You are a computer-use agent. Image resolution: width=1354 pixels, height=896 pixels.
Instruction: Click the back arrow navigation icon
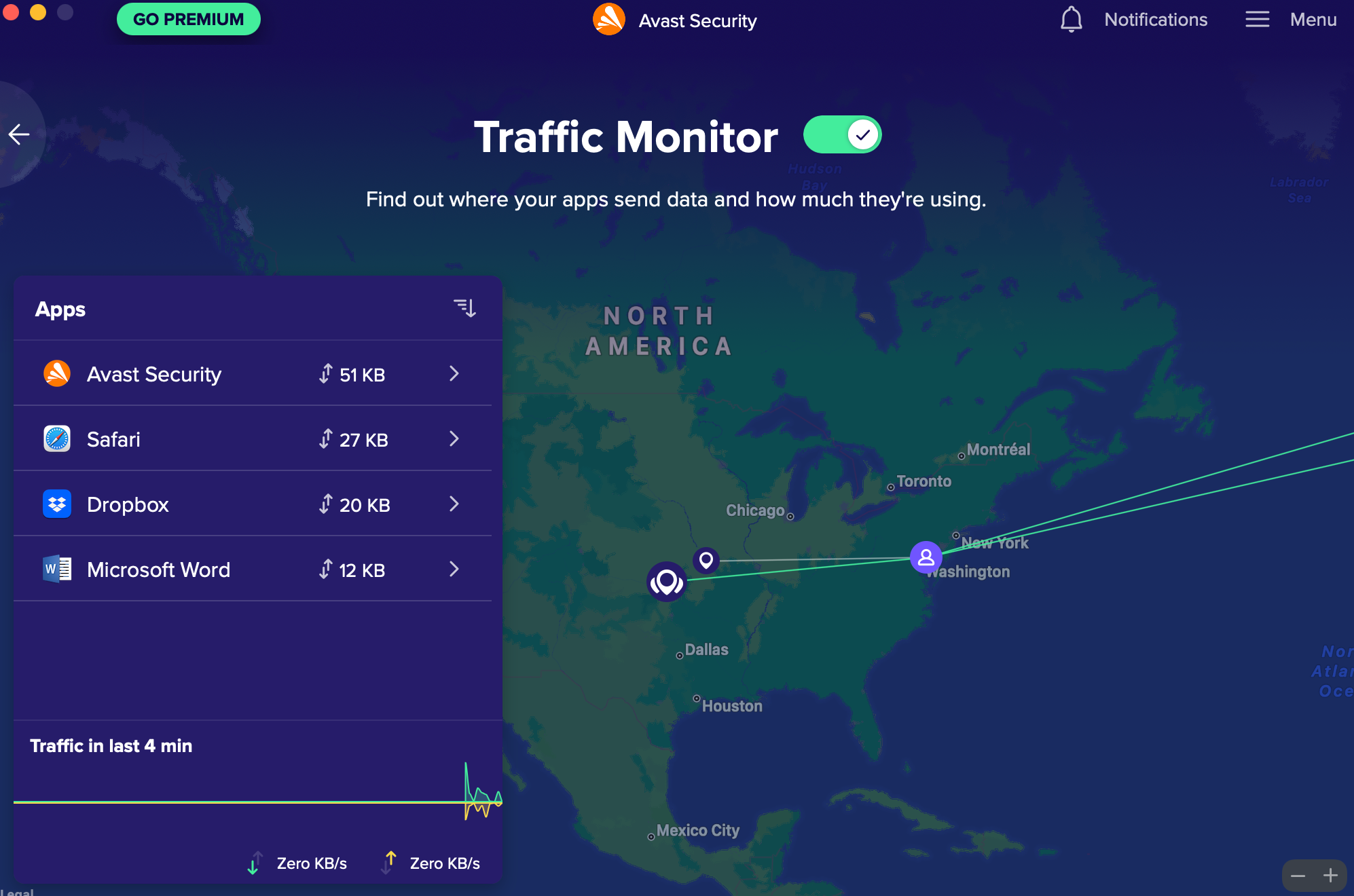(x=20, y=134)
